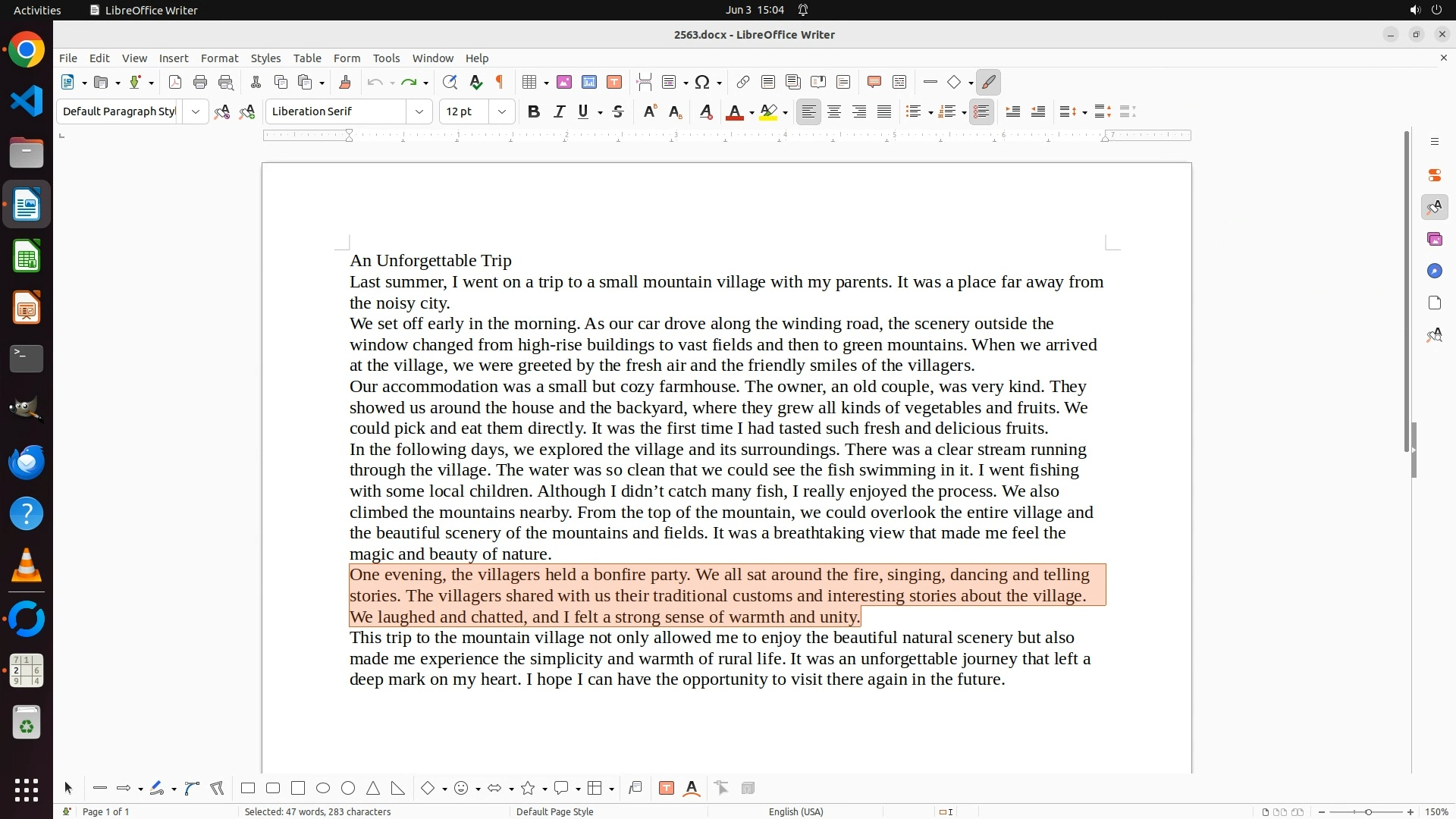Expand the font name dropdown

click(419, 111)
